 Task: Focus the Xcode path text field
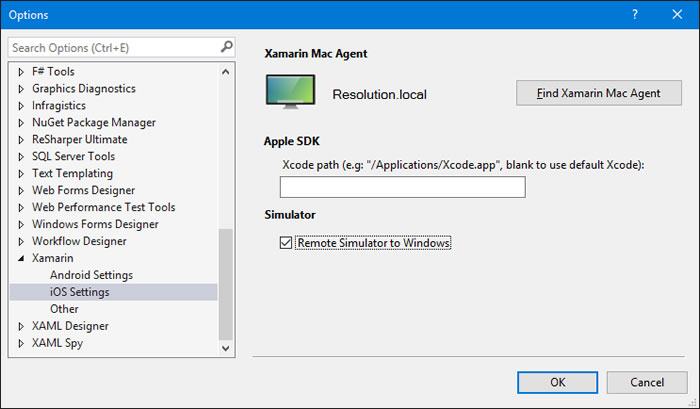coord(403,187)
